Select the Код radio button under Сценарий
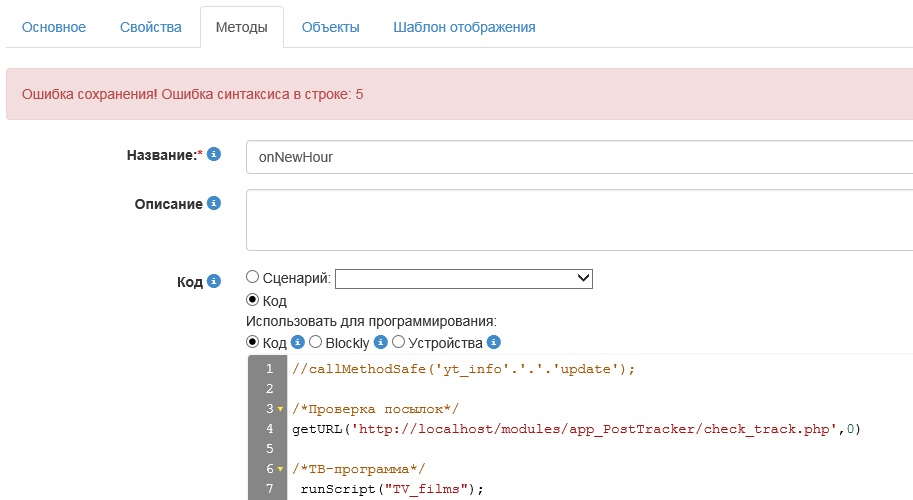 pyautogui.click(x=253, y=300)
